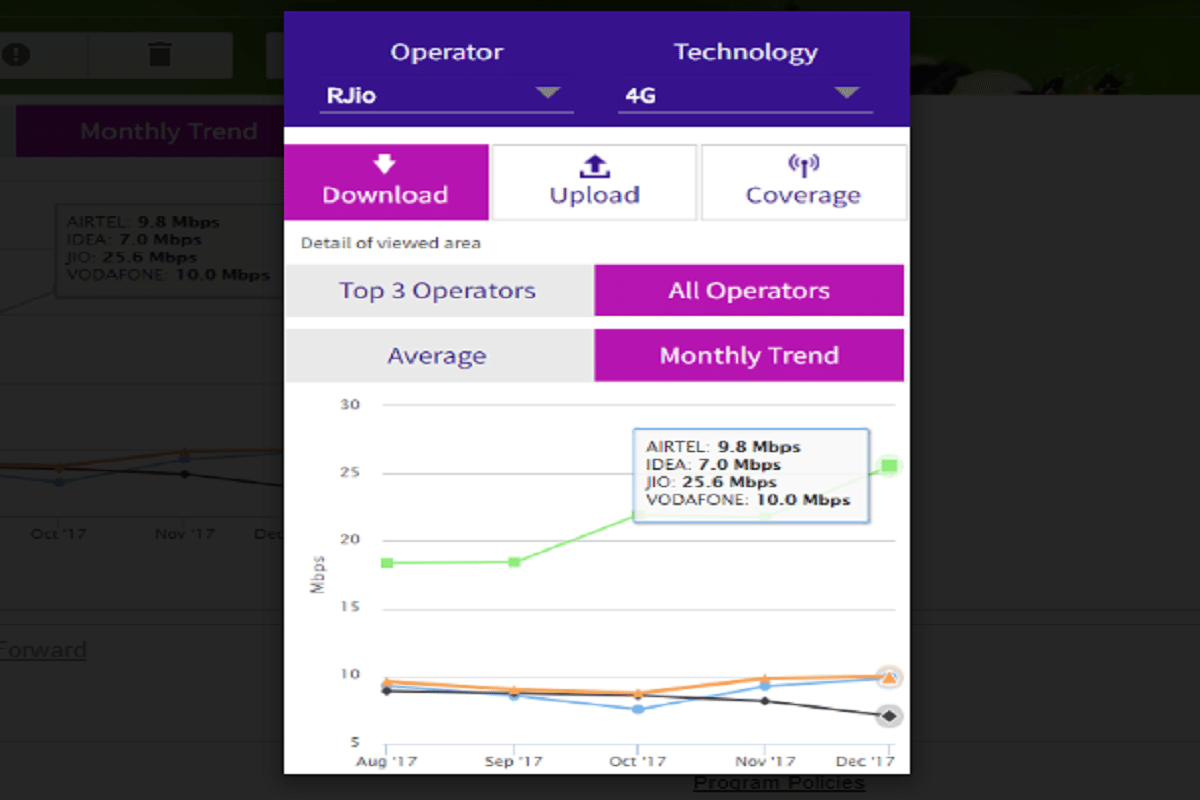This screenshot has height=800, width=1200.
Task: Click the blue Oct '17 data point
Action: pos(638,709)
